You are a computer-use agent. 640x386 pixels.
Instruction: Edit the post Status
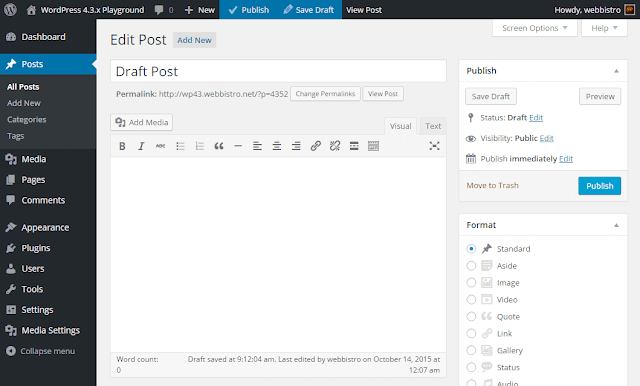(536, 118)
